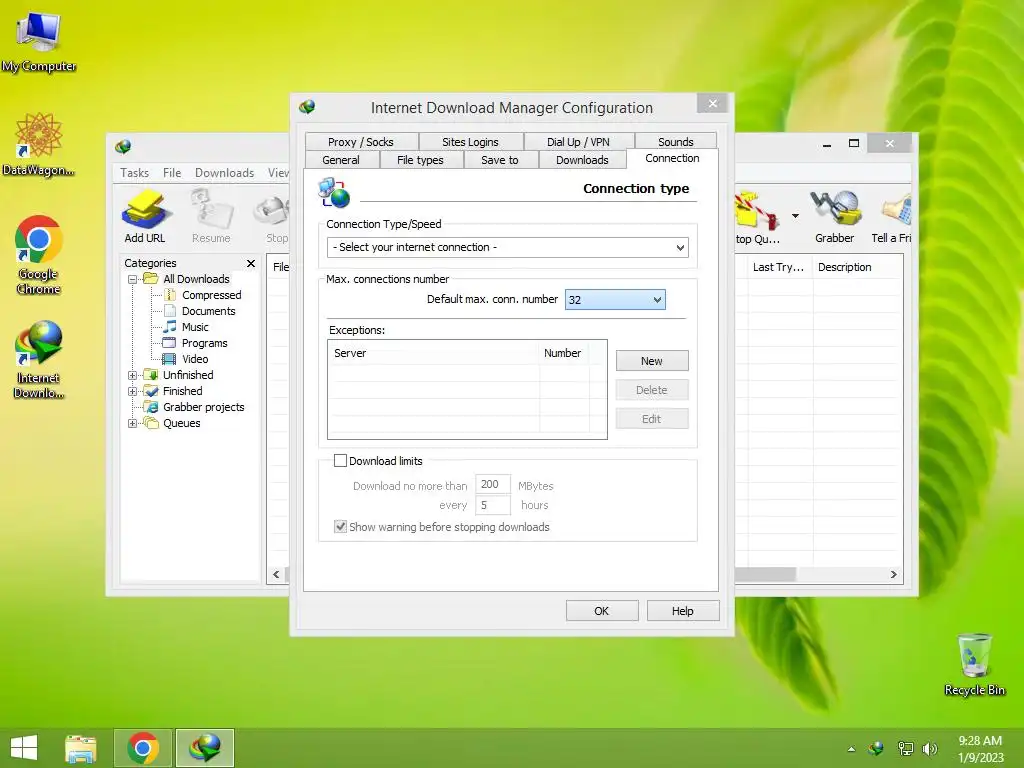Click the Delete exception button

[x=652, y=390]
